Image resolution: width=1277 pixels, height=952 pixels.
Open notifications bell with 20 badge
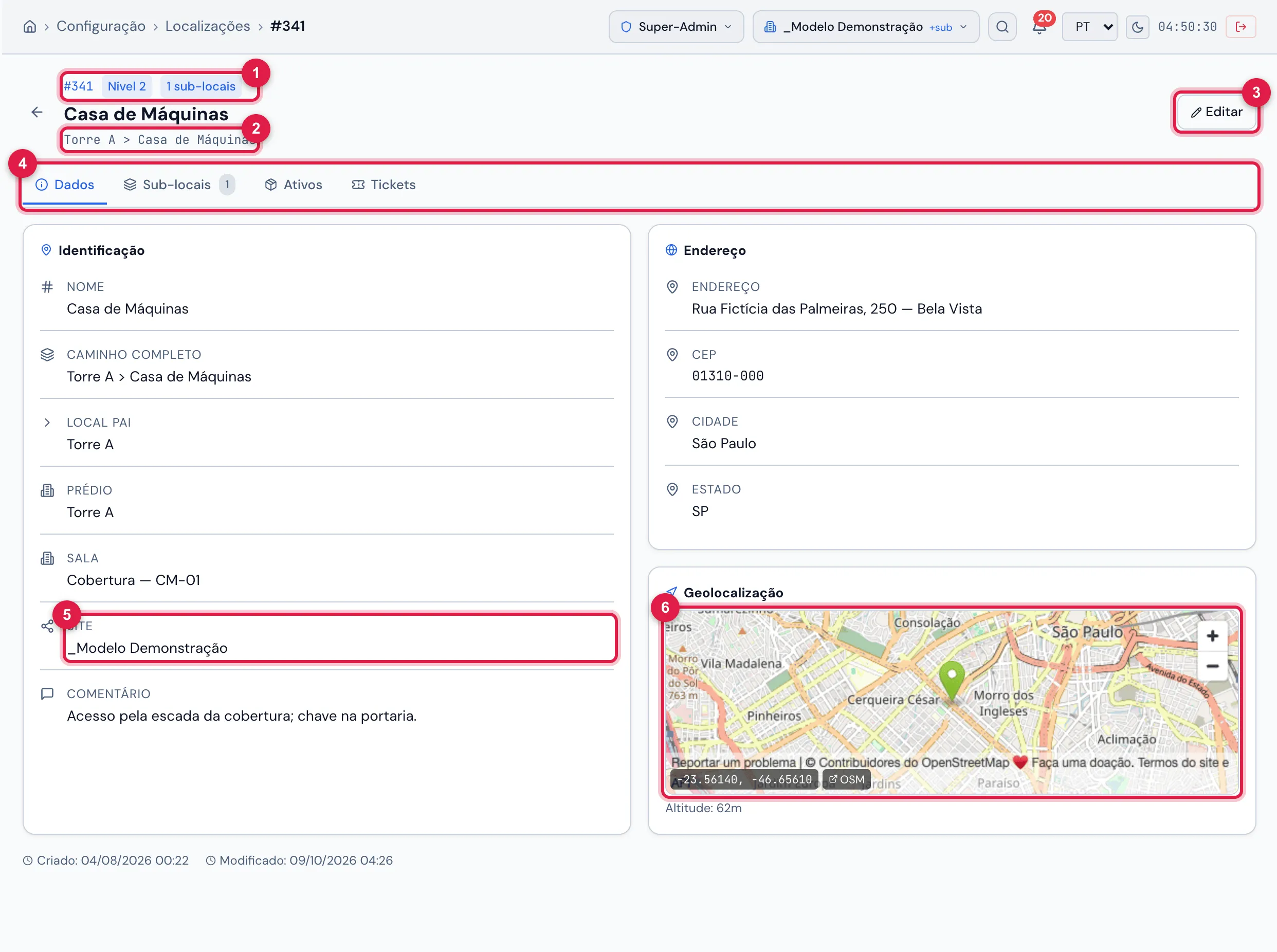click(1039, 27)
